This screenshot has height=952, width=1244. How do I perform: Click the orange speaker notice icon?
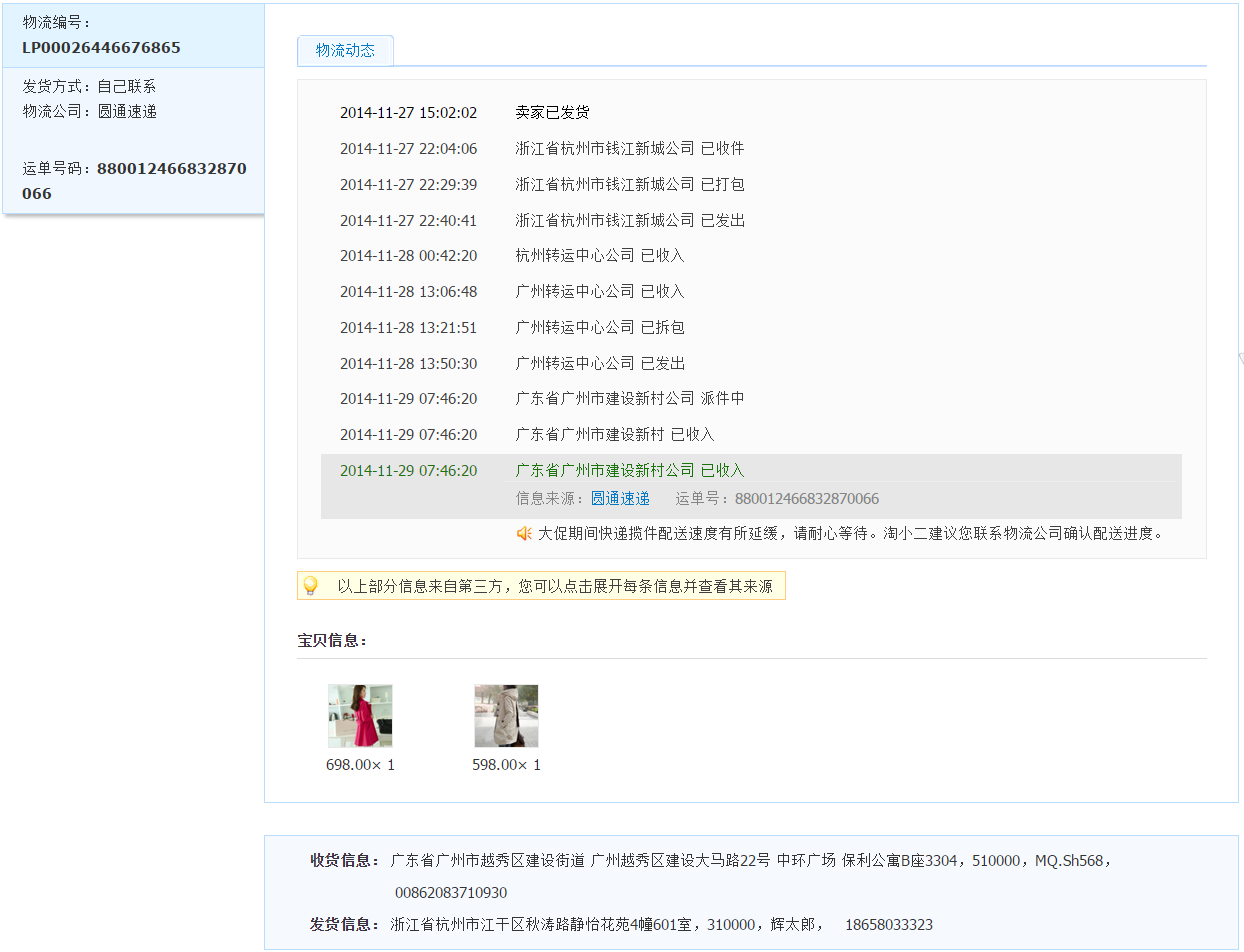click(x=524, y=534)
